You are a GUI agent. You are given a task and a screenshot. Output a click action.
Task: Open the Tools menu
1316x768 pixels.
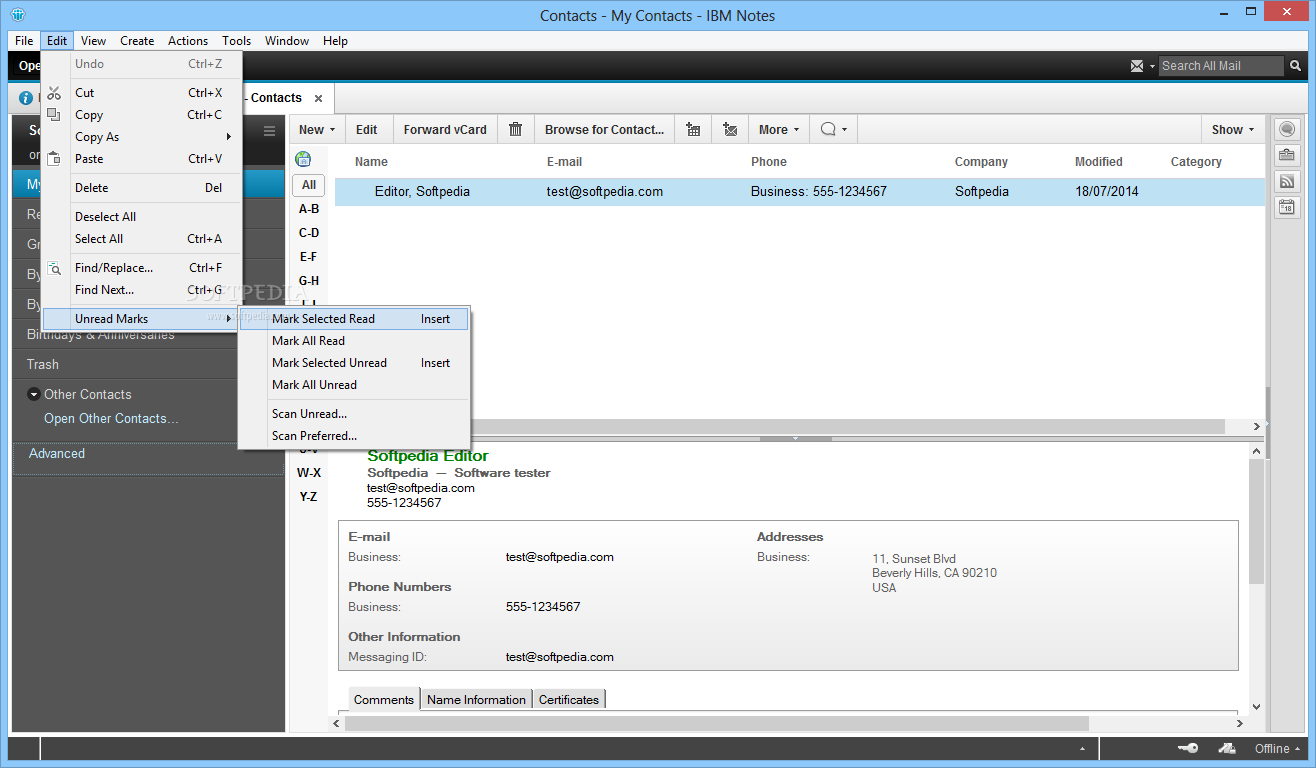(237, 41)
